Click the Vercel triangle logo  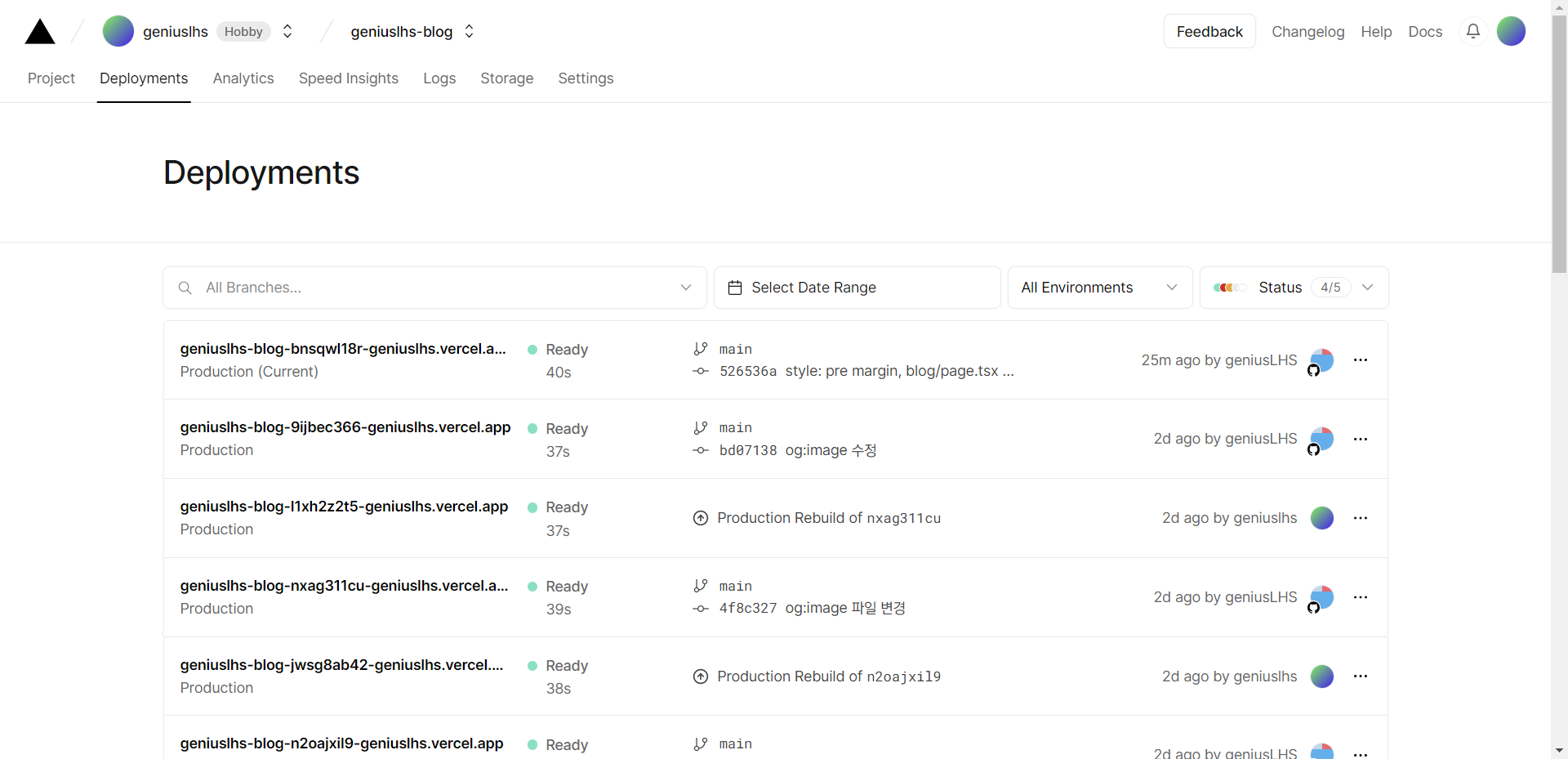40,32
